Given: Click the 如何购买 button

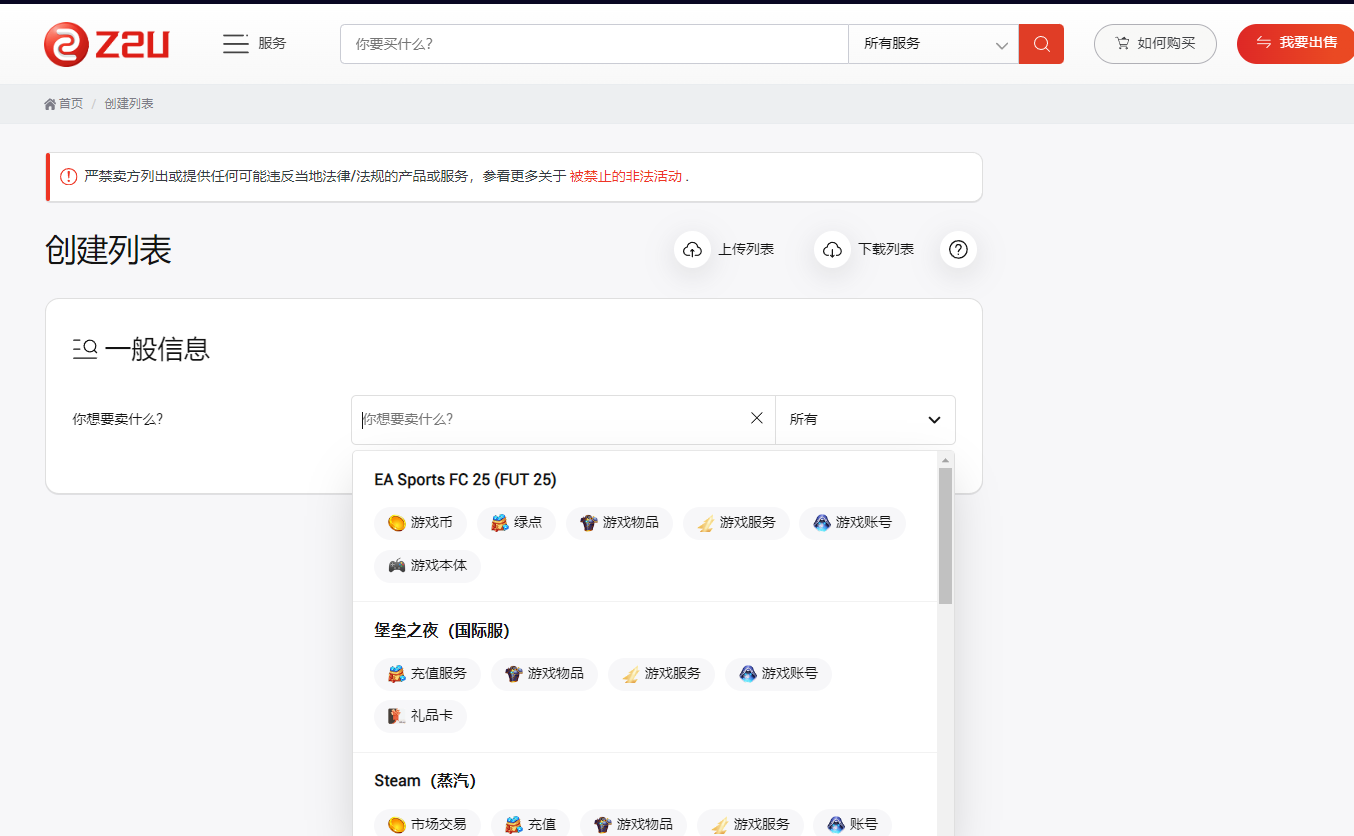Looking at the screenshot, I should tap(1155, 44).
